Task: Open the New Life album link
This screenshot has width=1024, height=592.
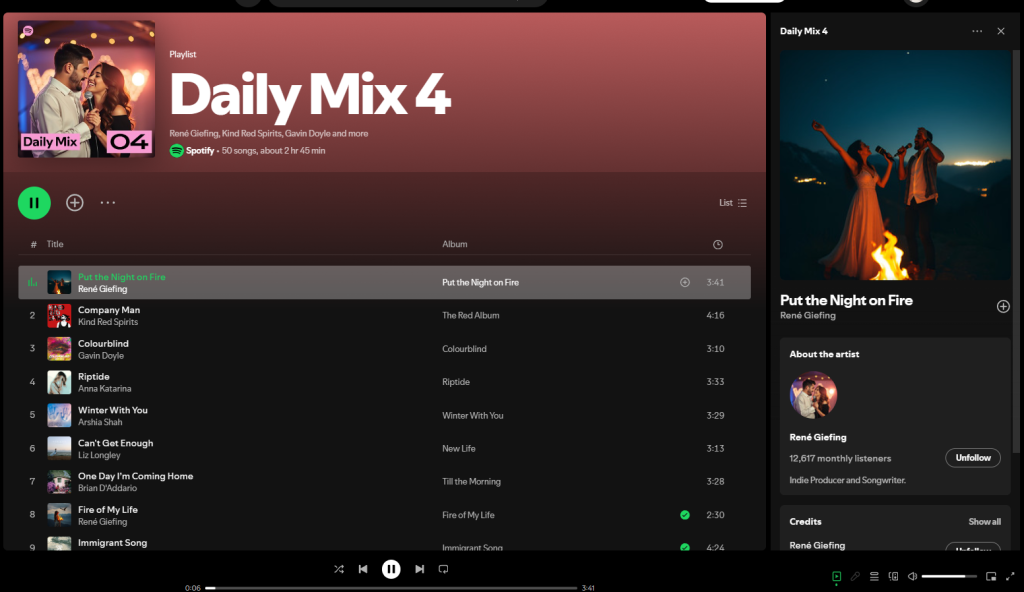Action: click(458, 448)
